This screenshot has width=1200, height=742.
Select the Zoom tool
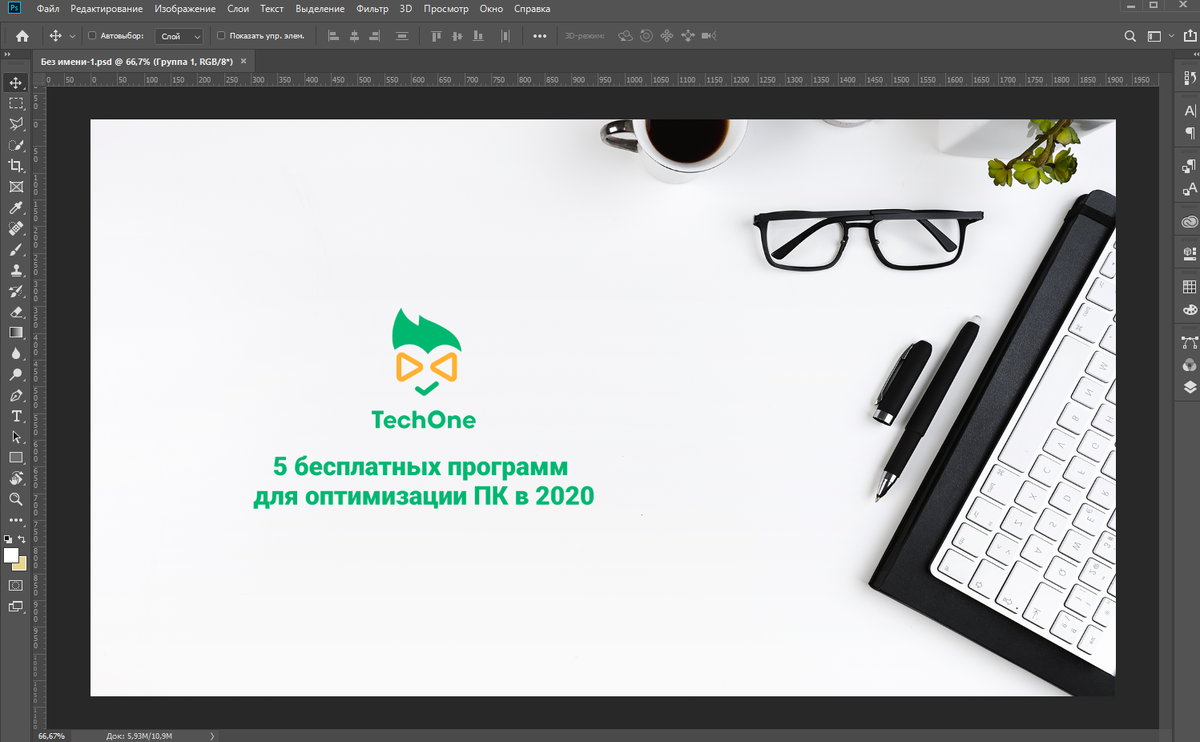[x=15, y=499]
